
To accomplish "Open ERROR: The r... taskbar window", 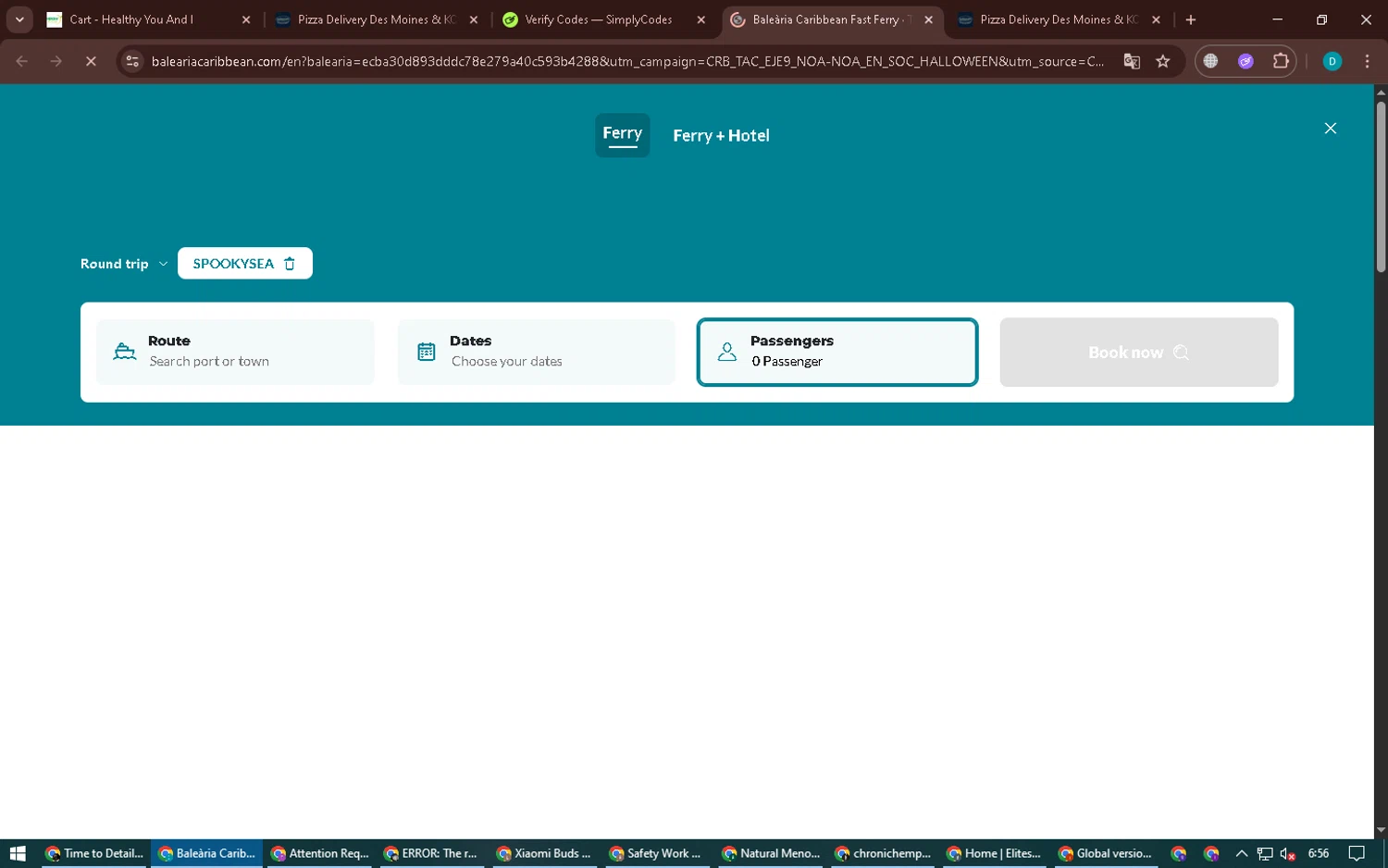I will (x=432, y=853).
